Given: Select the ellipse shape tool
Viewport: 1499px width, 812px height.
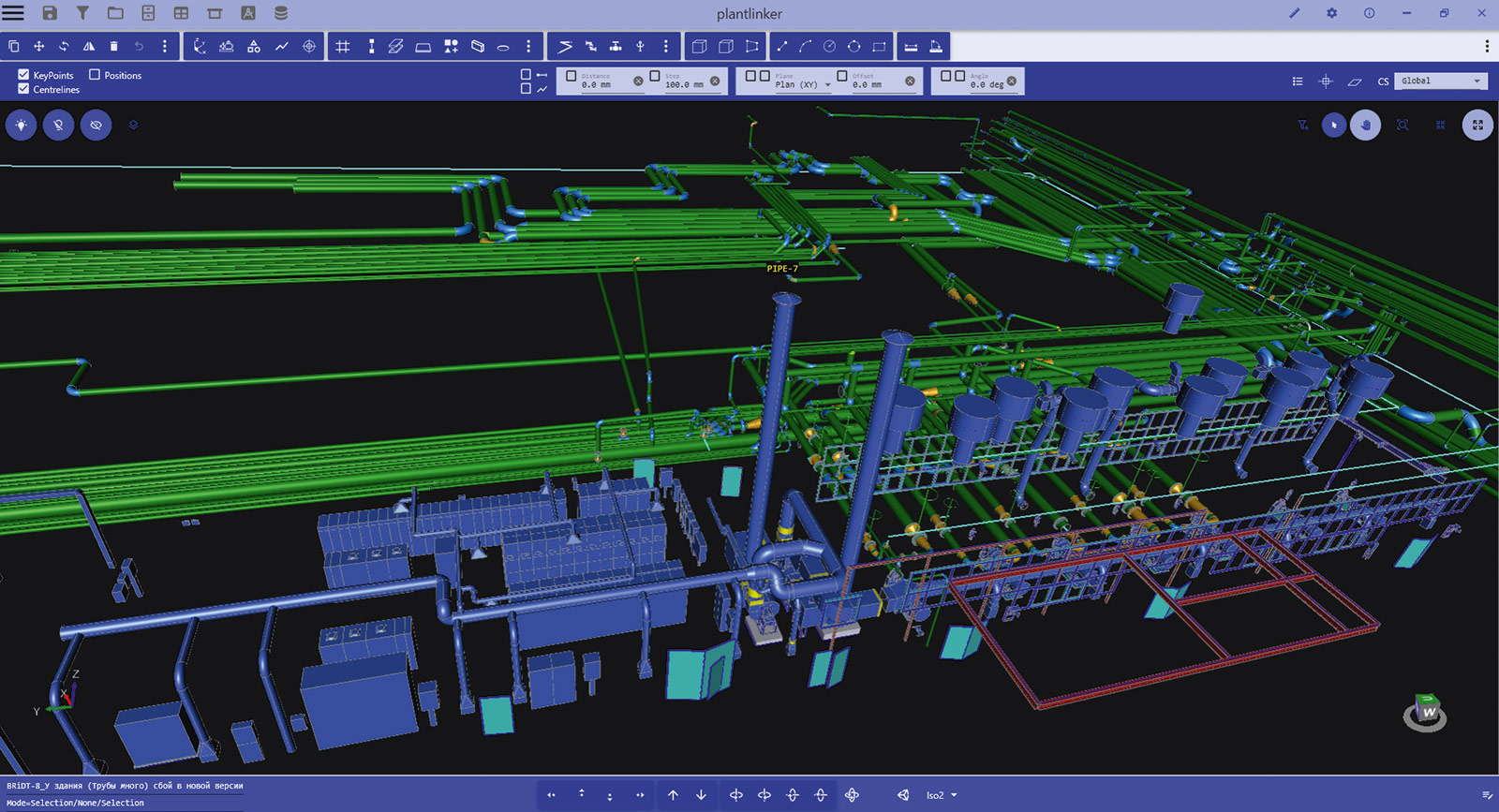Looking at the screenshot, I should (503, 46).
